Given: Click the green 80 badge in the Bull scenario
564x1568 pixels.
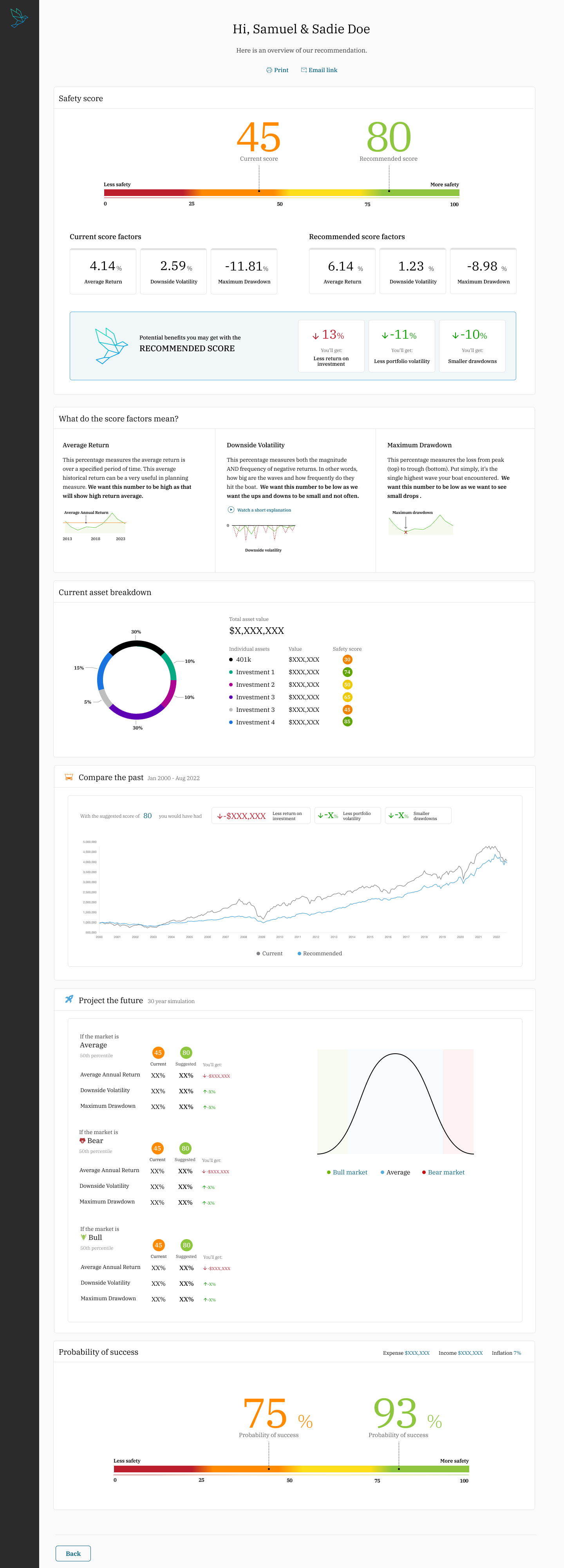Looking at the screenshot, I should pyautogui.click(x=187, y=1245).
